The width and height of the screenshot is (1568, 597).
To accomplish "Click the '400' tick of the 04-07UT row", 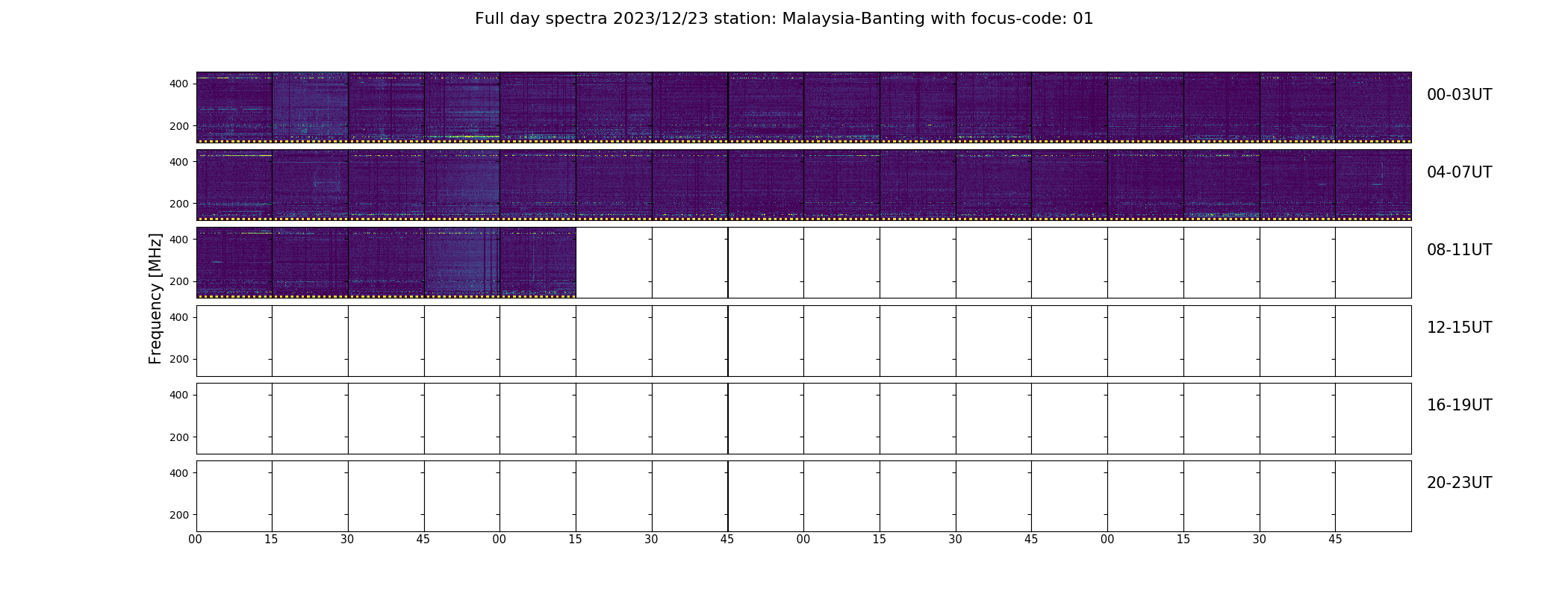I will (x=179, y=162).
